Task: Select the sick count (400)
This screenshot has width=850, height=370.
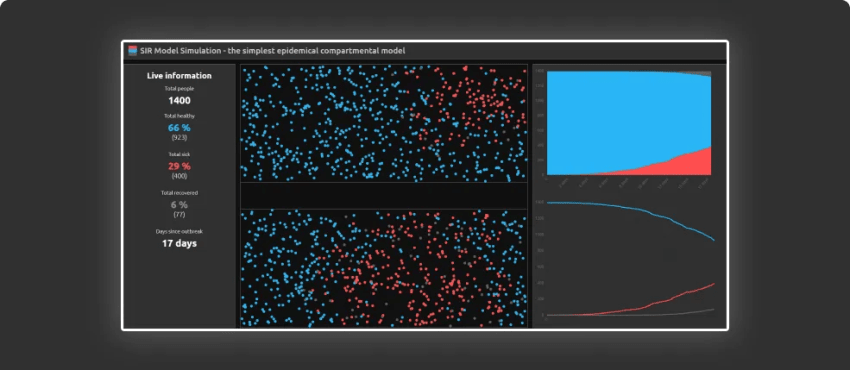Action: click(x=179, y=176)
